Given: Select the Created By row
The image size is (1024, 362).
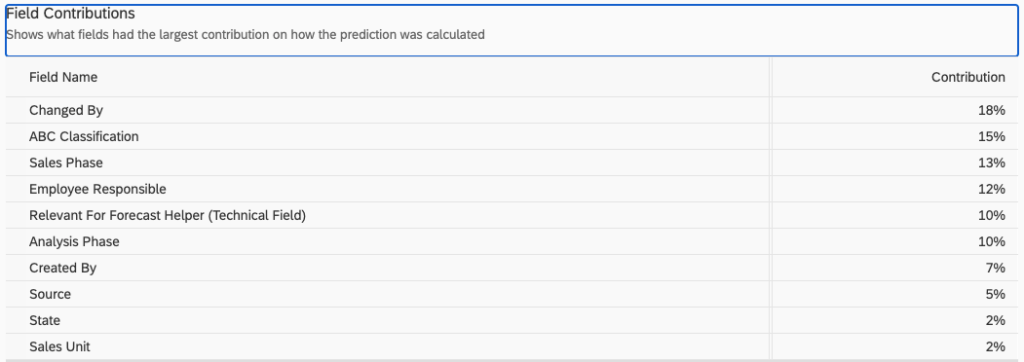Looking at the screenshot, I should coord(512,268).
